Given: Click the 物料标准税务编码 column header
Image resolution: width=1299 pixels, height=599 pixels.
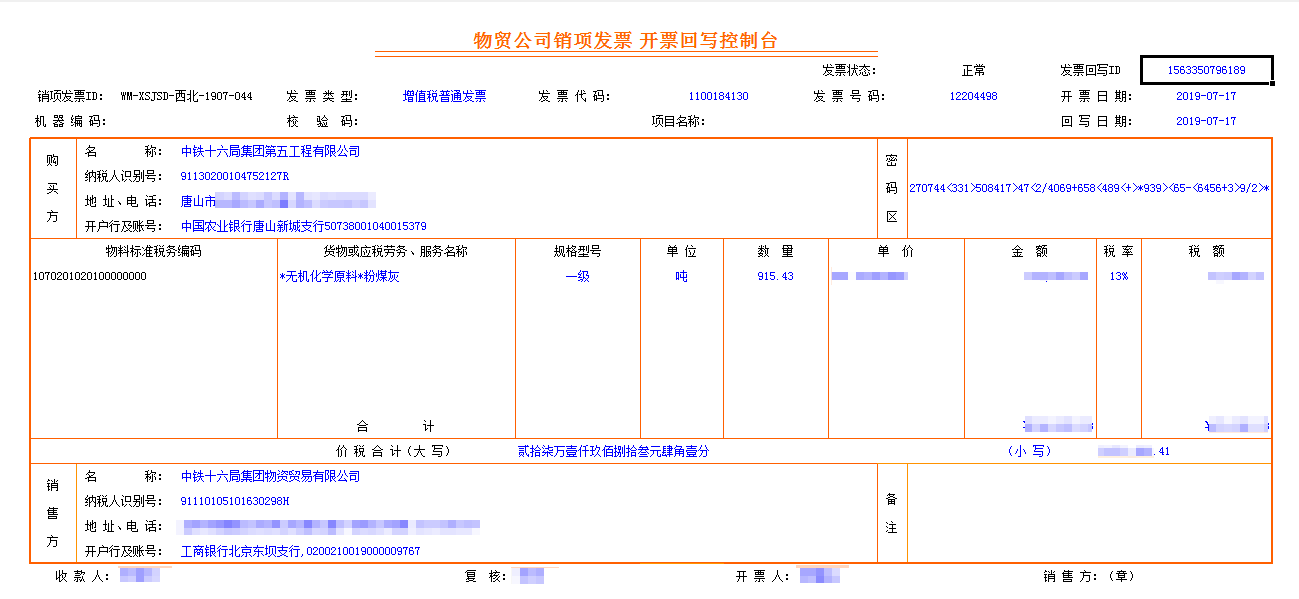Looking at the screenshot, I should 154,252.
